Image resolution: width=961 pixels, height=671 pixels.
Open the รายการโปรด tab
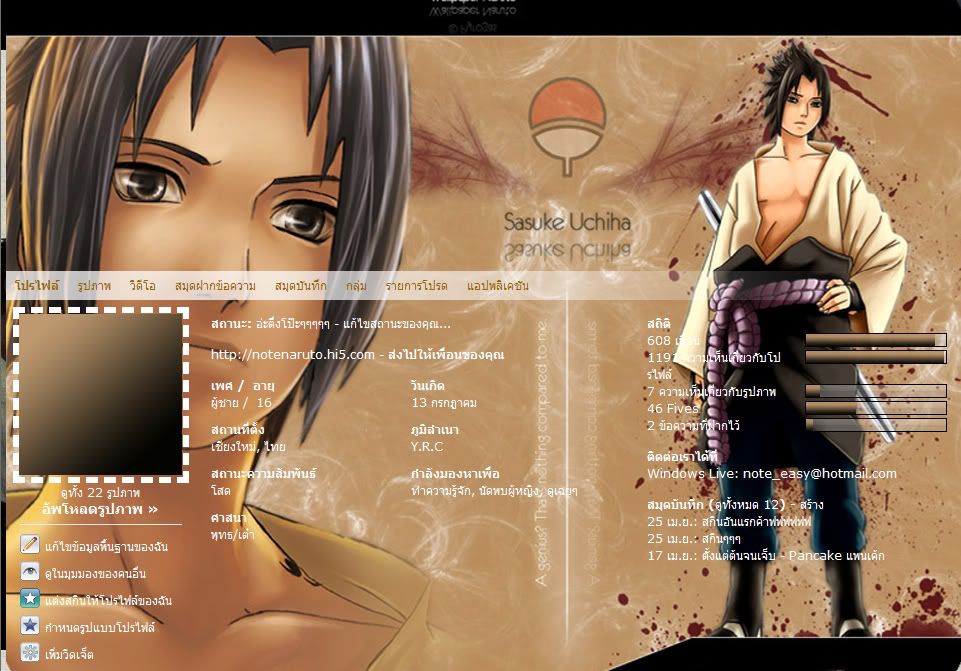pyautogui.click(x=416, y=286)
